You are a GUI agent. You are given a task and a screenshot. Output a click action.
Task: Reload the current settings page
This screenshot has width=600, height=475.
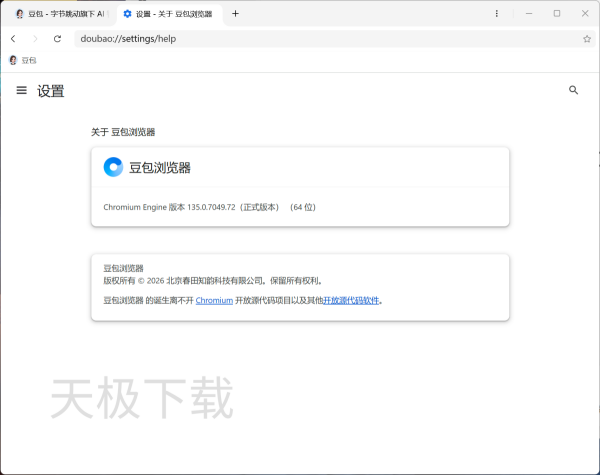[x=57, y=39]
